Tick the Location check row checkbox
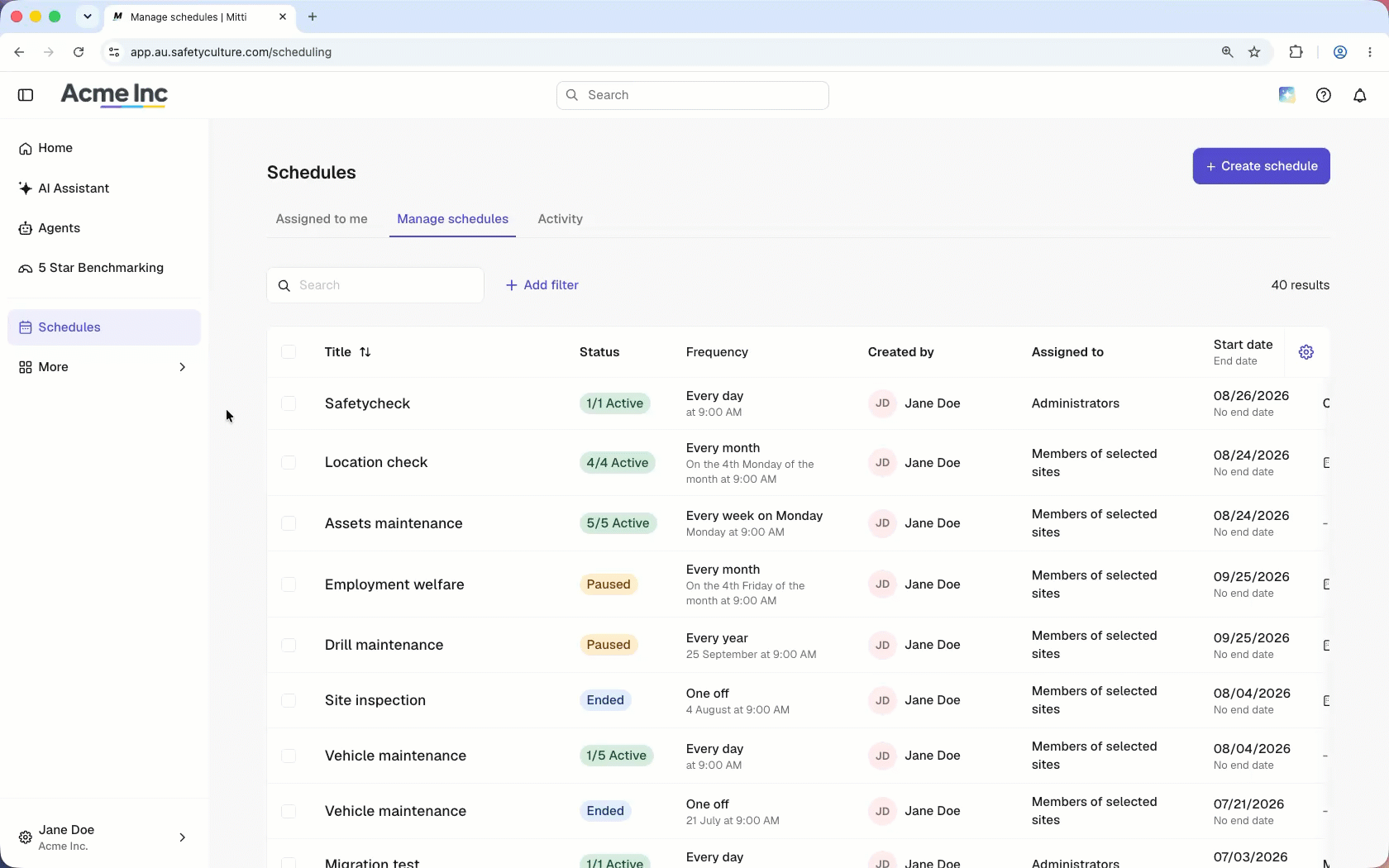Image resolution: width=1389 pixels, height=868 pixels. tap(289, 462)
